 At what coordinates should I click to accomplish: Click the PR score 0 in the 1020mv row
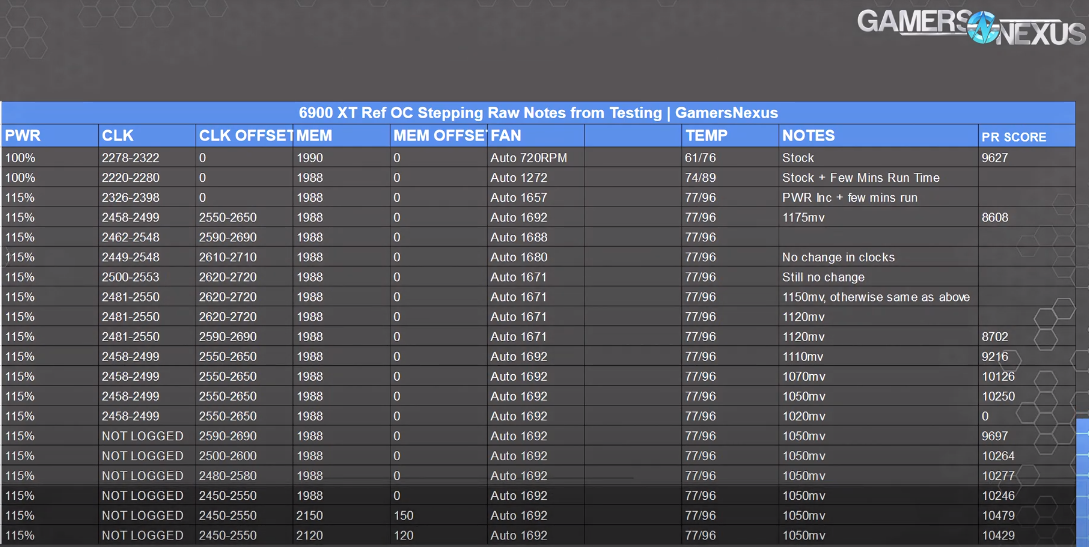pos(985,416)
